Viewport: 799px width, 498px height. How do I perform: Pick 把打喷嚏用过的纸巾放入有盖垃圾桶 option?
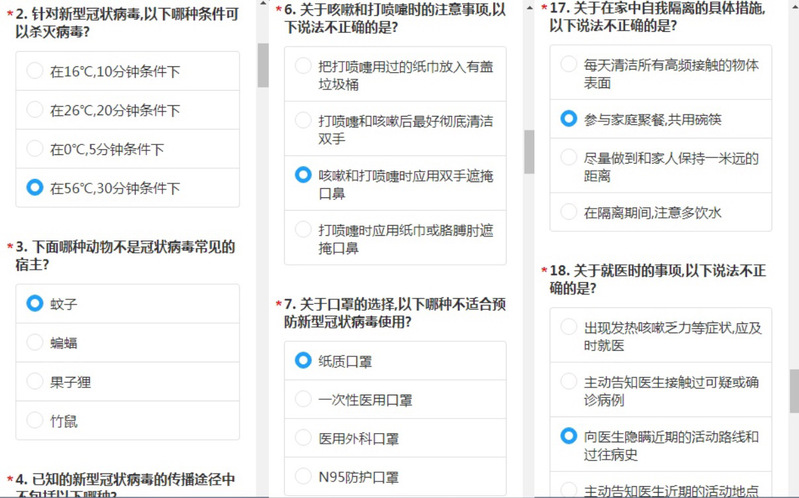[303, 65]
